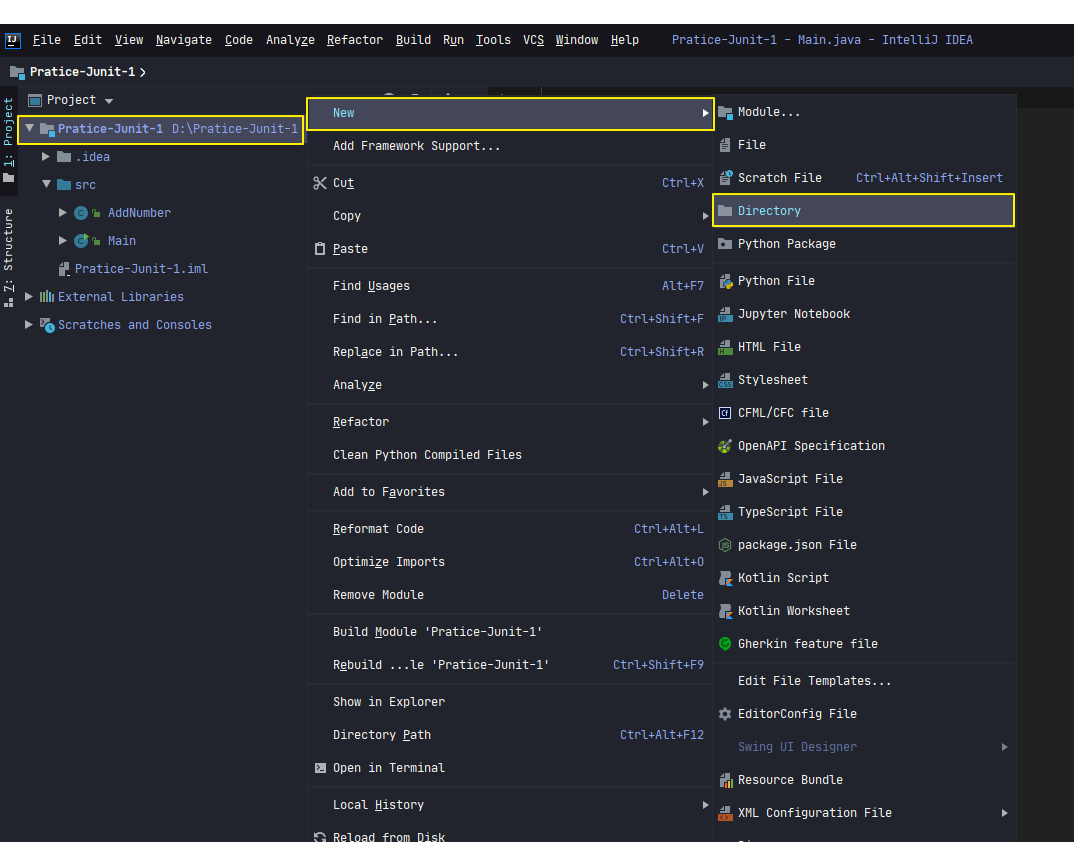1074x842 pixels.
Task: Open the Copy submenu arrow
Action: 705,216
